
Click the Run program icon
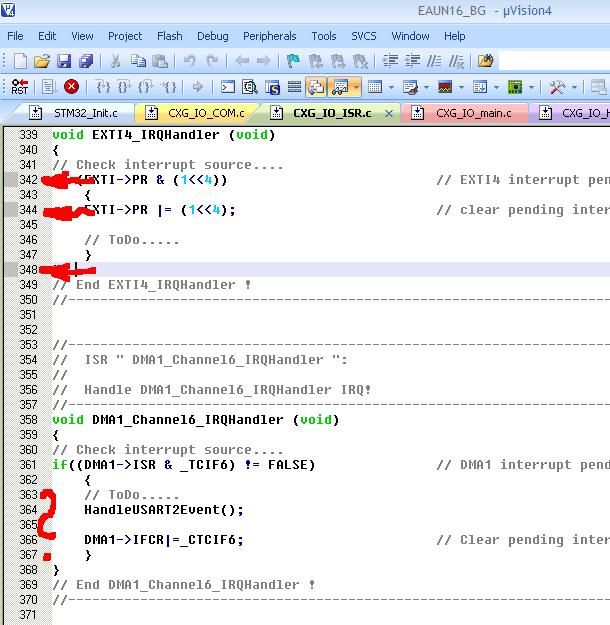pyautogui.click(x=49, y=87)
